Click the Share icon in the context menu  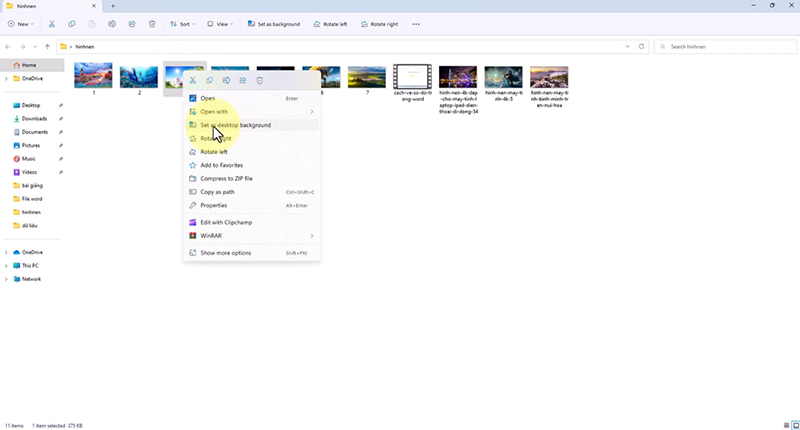243,80
